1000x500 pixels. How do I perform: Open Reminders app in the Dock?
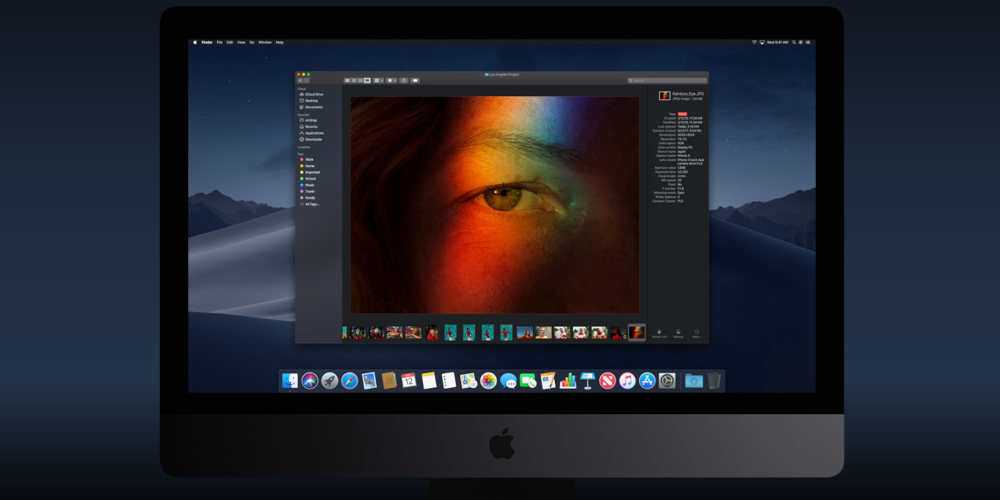(x=449, y=381)
